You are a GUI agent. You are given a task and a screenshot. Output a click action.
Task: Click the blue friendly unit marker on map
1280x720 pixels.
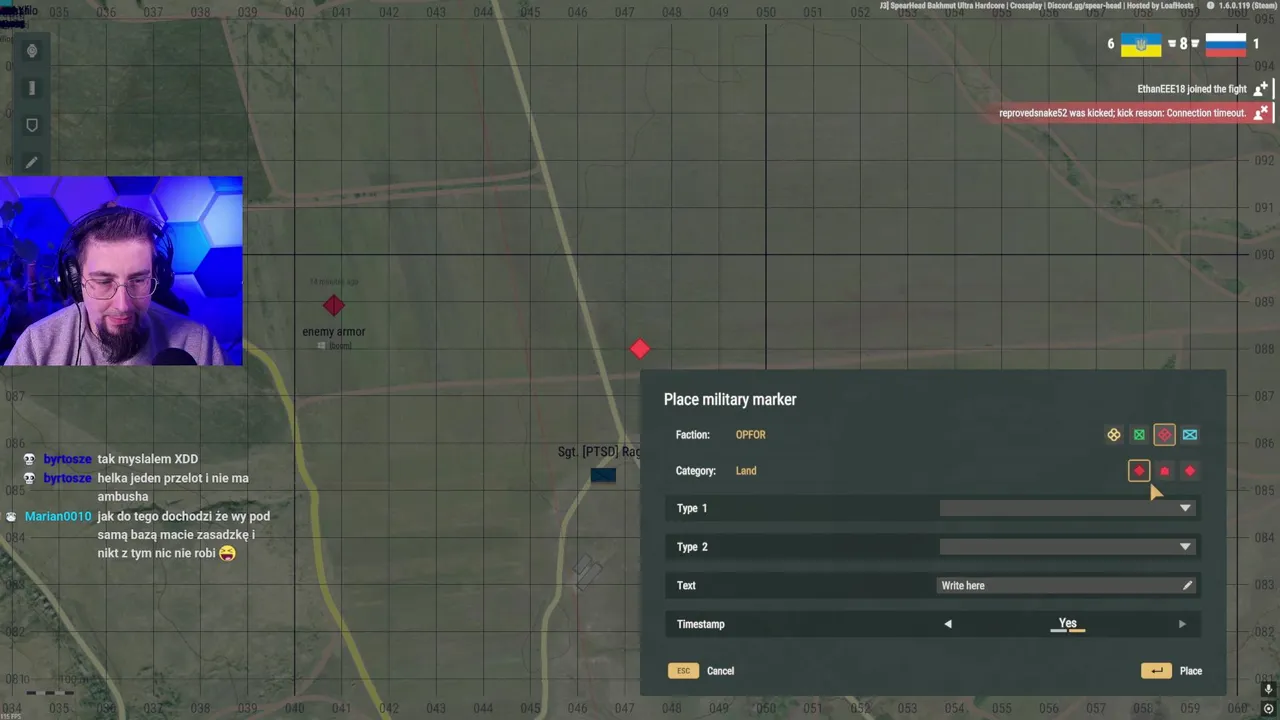[603, 475]
